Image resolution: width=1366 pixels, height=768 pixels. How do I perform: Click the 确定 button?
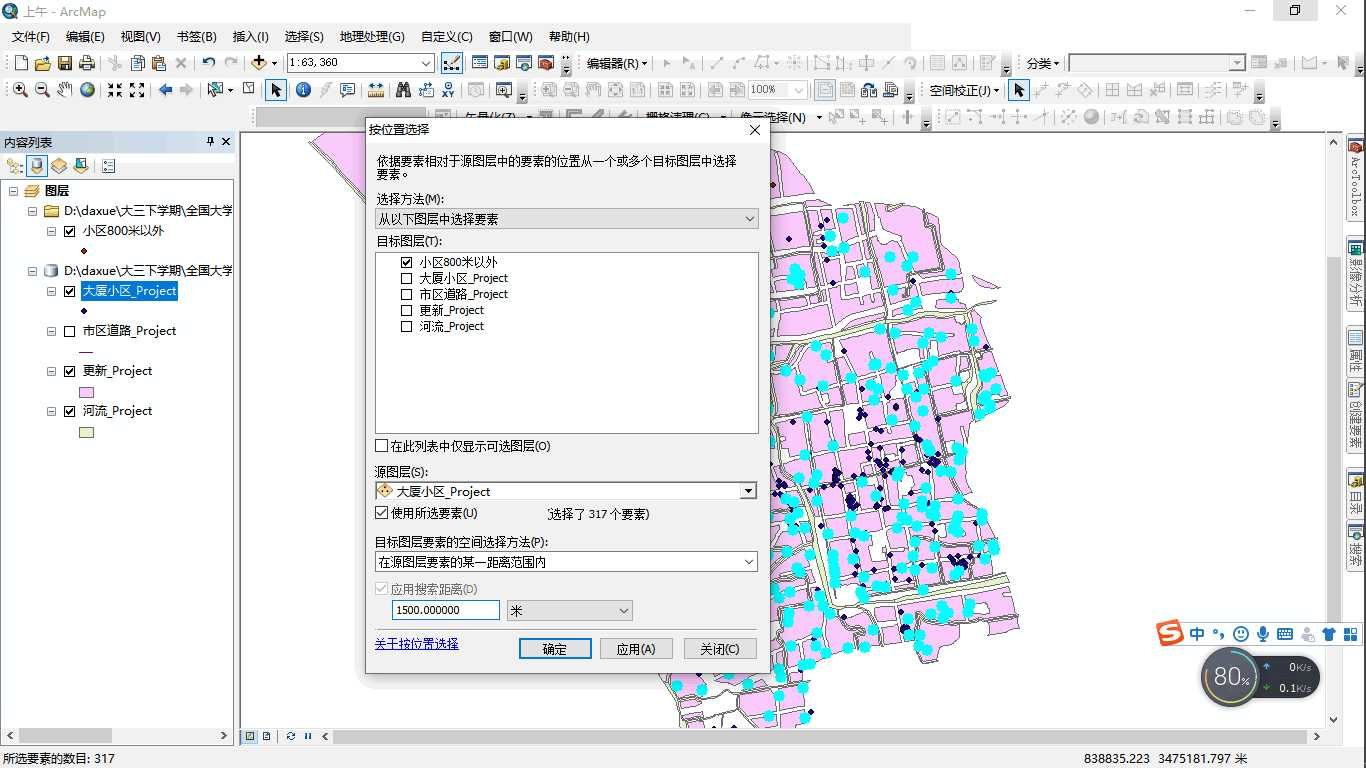point(555,649)
